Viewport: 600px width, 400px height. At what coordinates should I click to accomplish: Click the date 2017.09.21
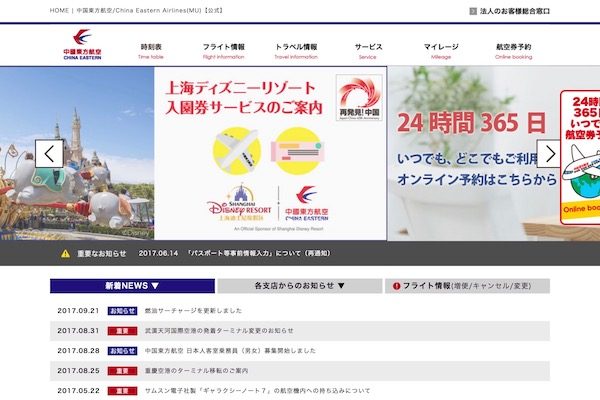78,311
